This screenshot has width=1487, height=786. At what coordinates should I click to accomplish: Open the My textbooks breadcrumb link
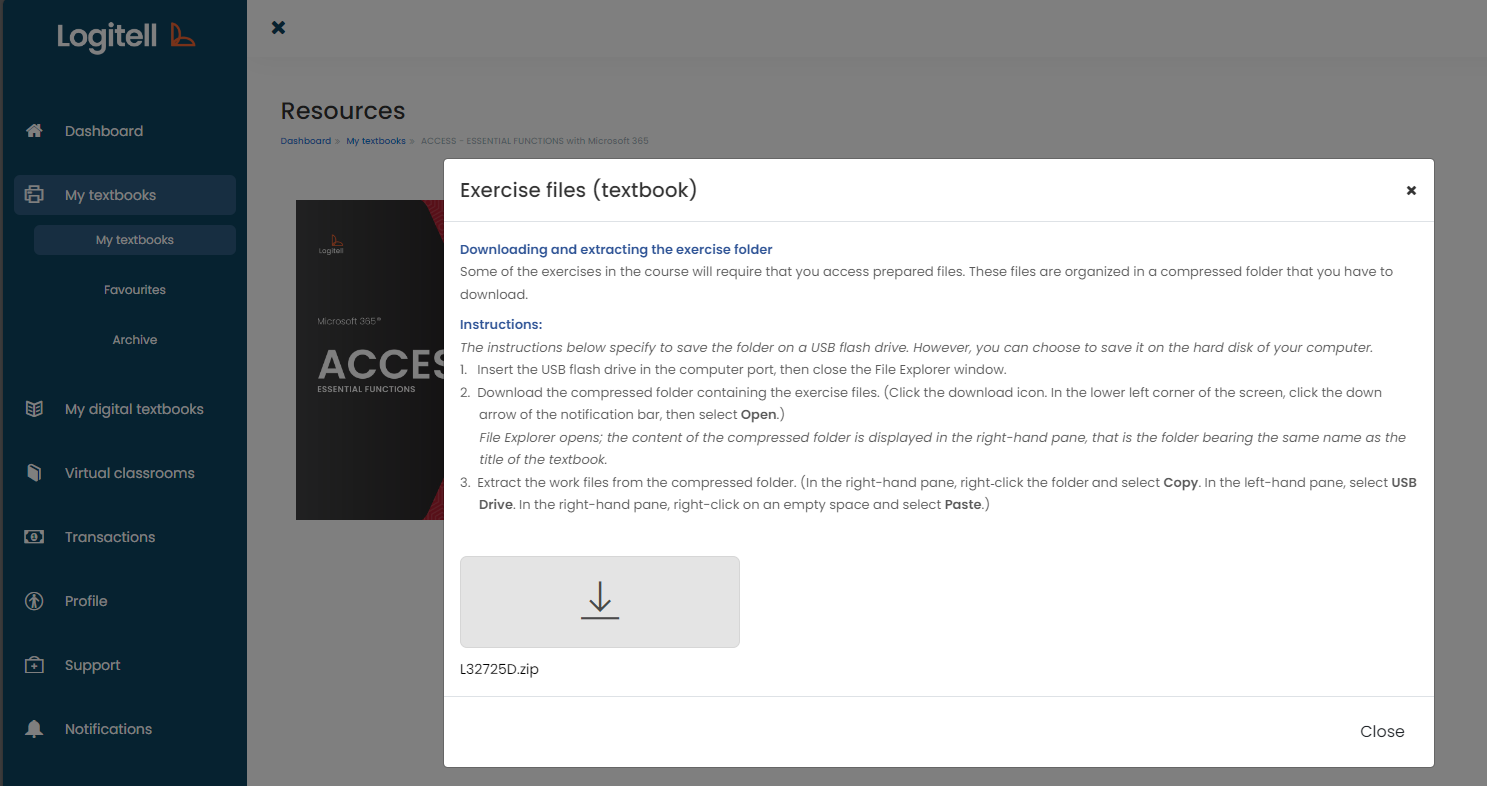click(375, 140)
